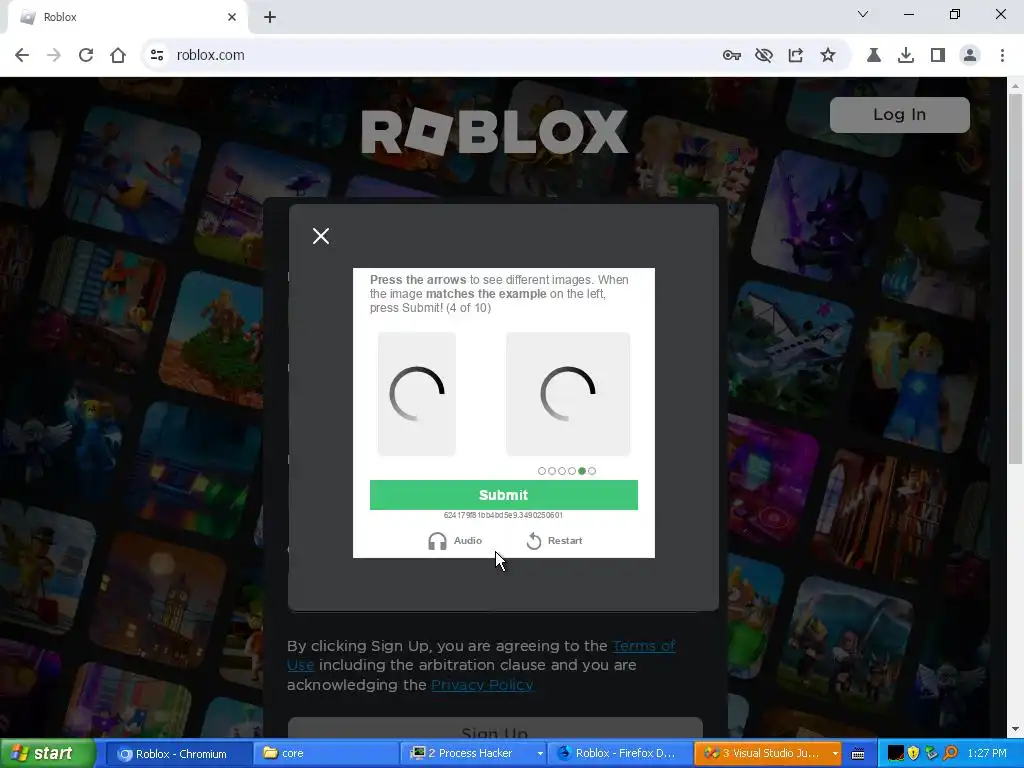This screenshot has width=1024, height=768.
Task: Switch to Roblox - Firefox taskbar item
Action: point(618,754)
